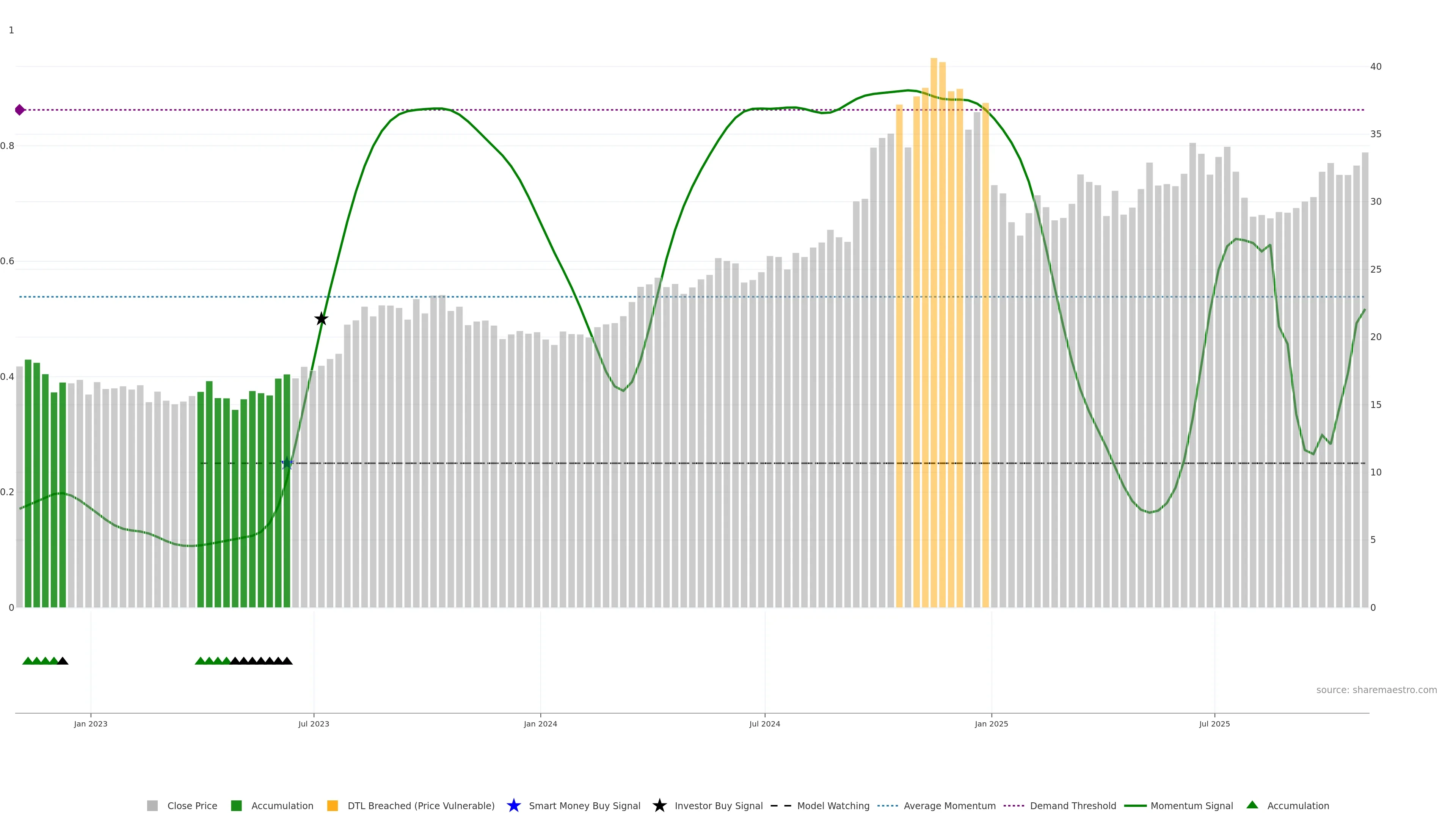The height and width of the screenshot is (819, 1456).
Task: Click the green Accumulation triangle in legend
Action: 1252,805
